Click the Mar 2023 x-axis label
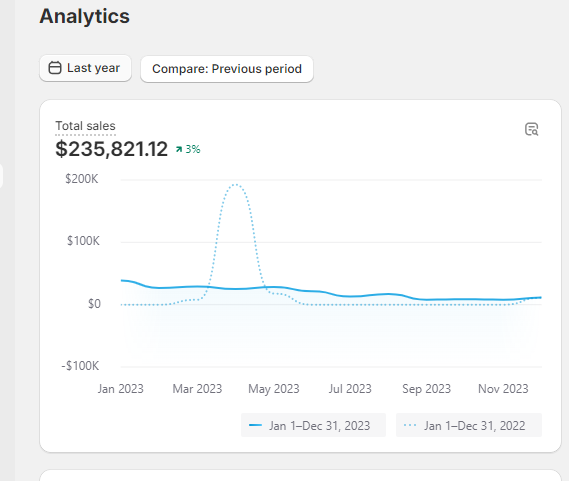 coord(197,389)
